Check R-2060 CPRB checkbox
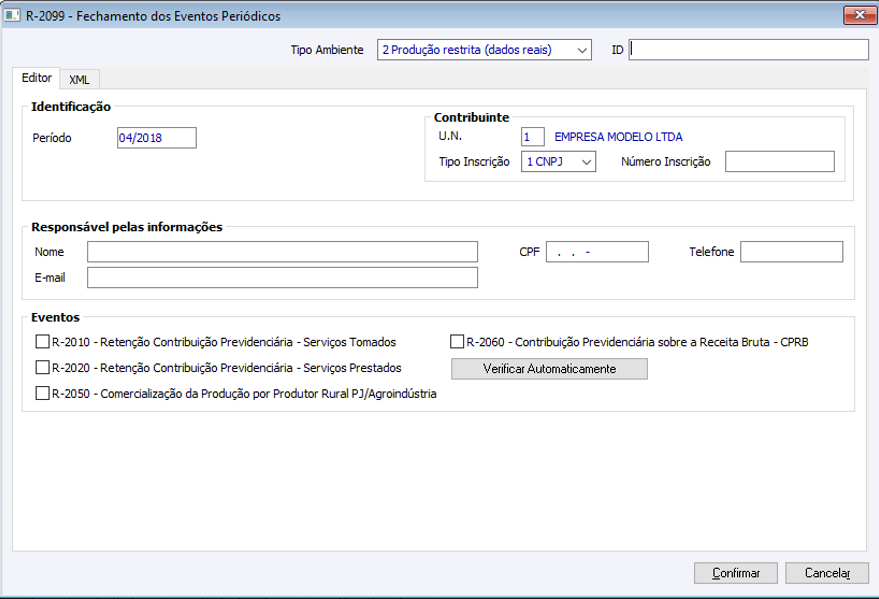The image size is (879, 599). click(x=457, y=341)
